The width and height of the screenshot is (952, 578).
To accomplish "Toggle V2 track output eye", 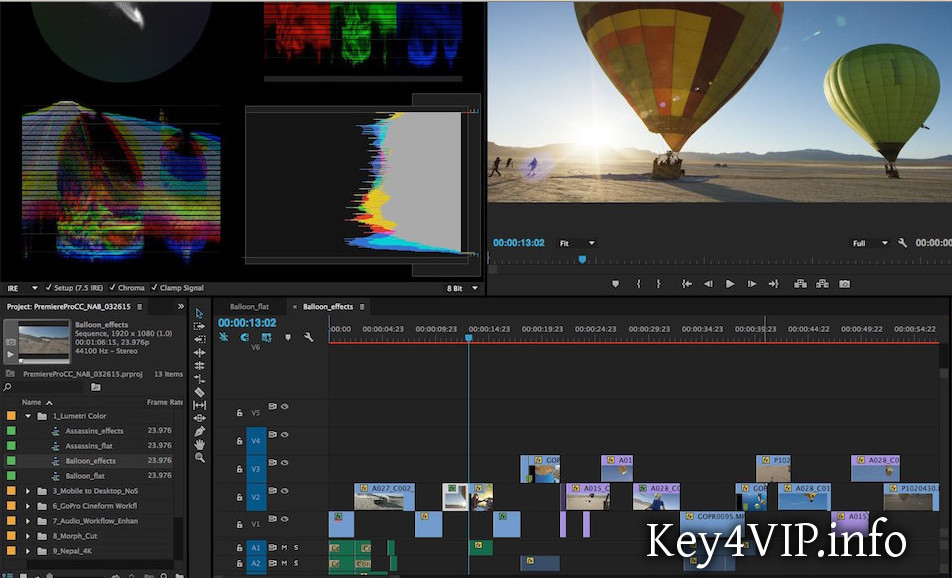I will pos(284,491).
